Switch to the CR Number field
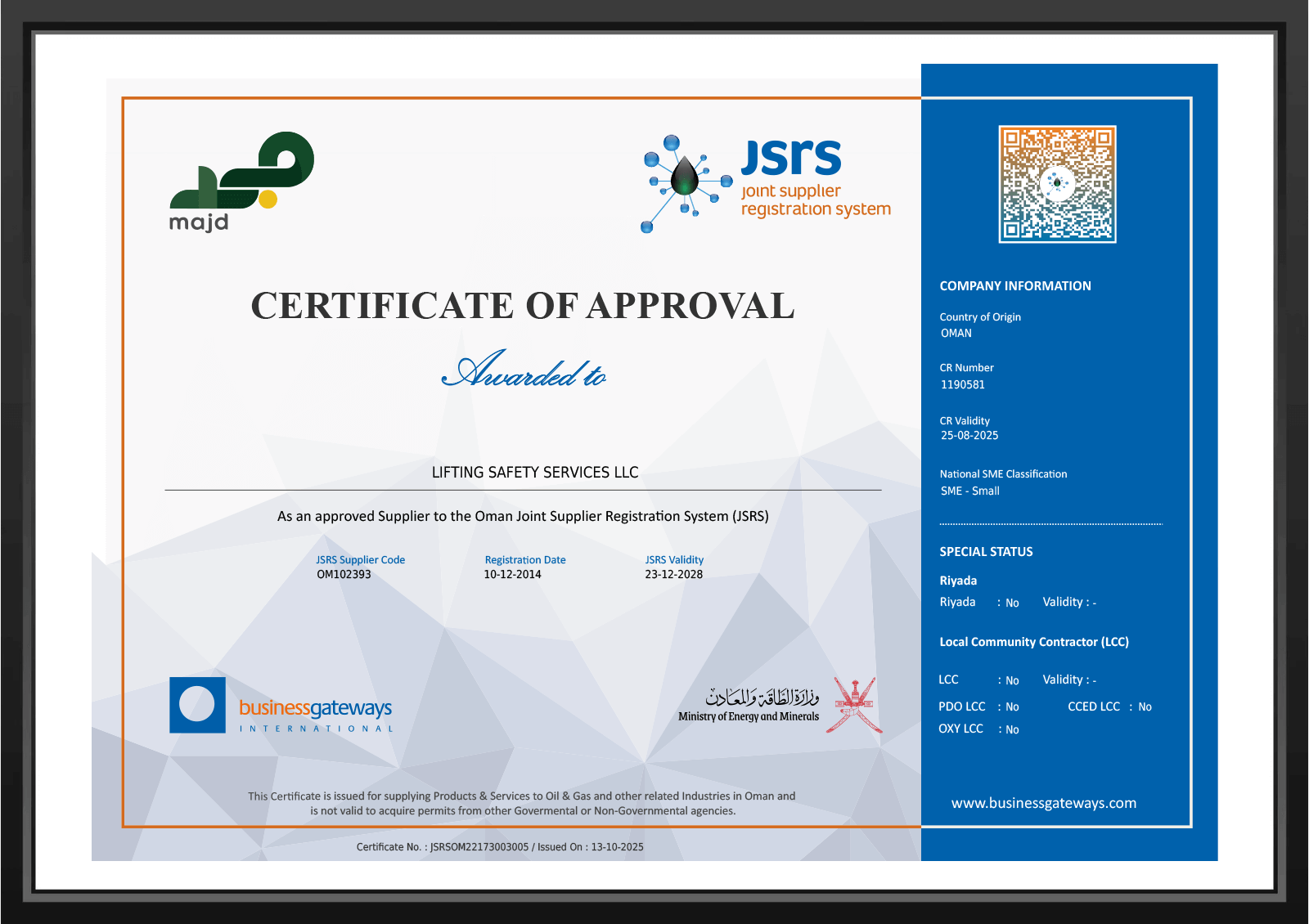 click(x=965, y=367)
